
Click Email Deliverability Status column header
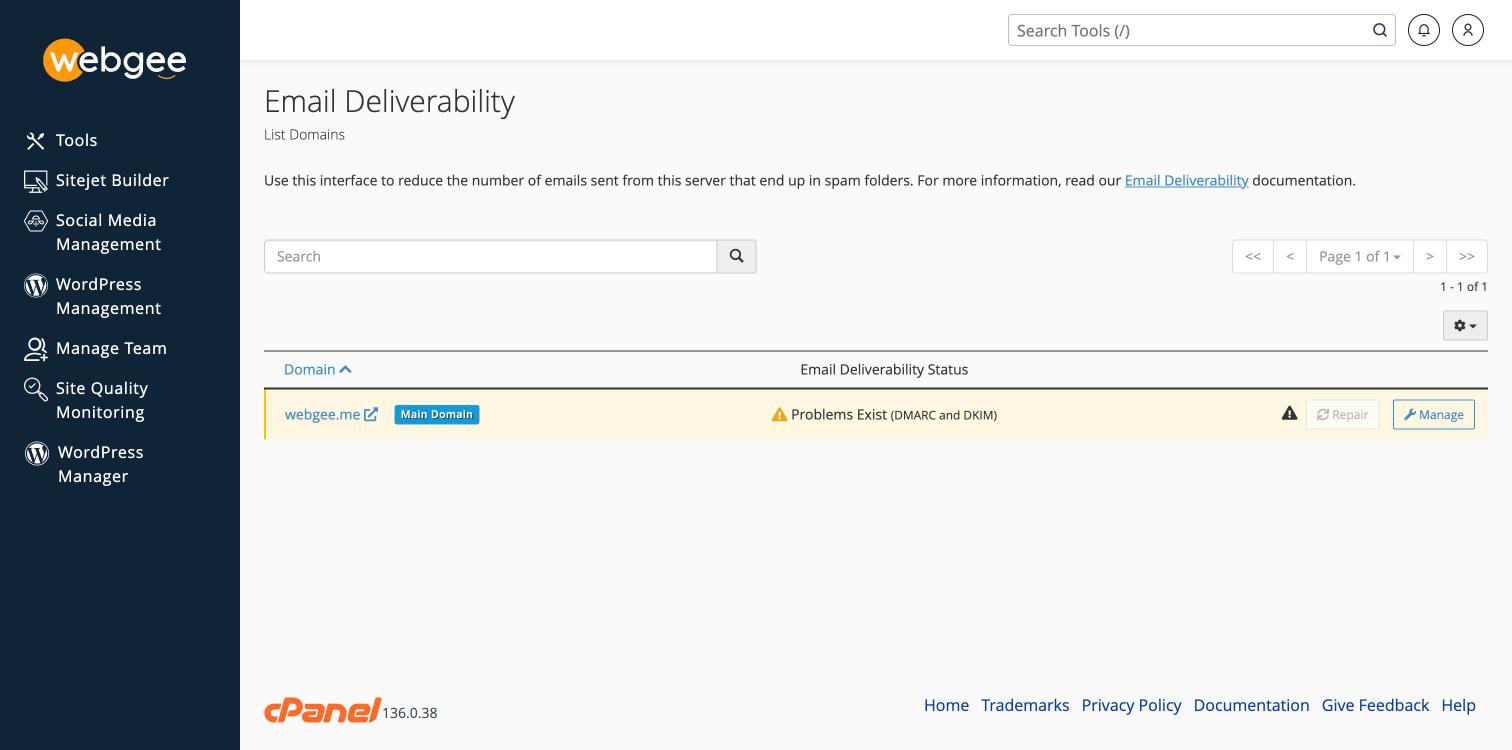click(884, 369)
